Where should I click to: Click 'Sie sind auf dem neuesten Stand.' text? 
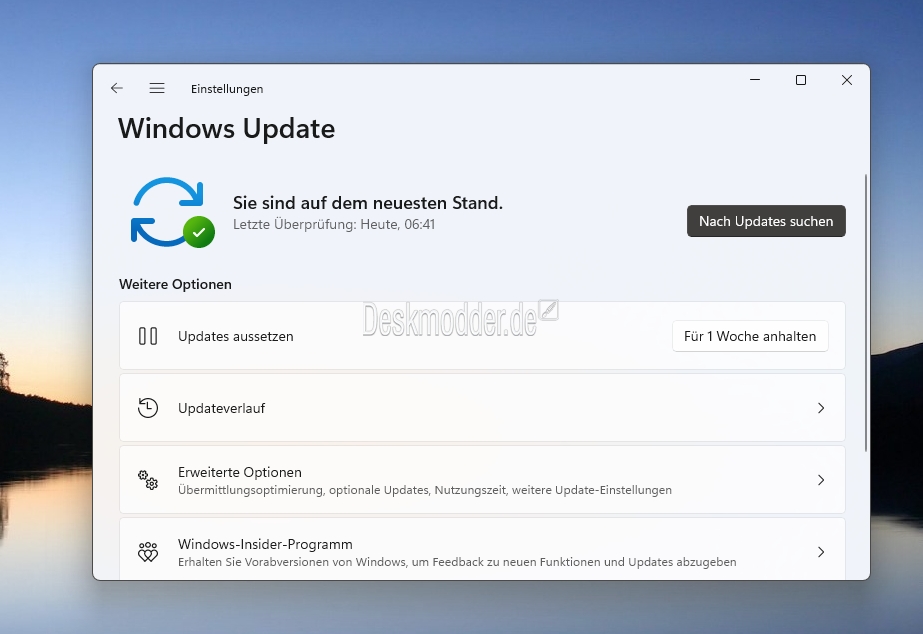(368, 203)
